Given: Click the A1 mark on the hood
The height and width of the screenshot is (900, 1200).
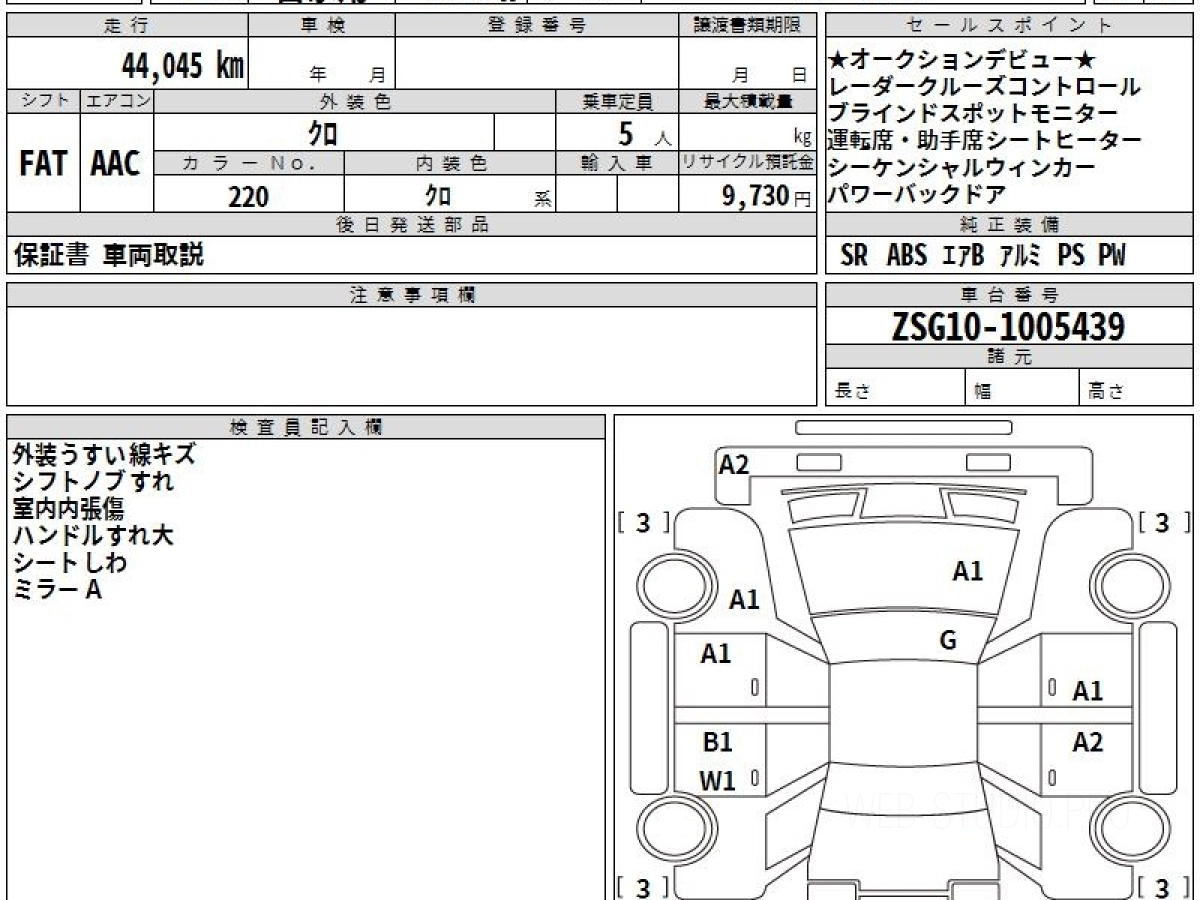Looking at the screenshot, I should pos(967,572).
